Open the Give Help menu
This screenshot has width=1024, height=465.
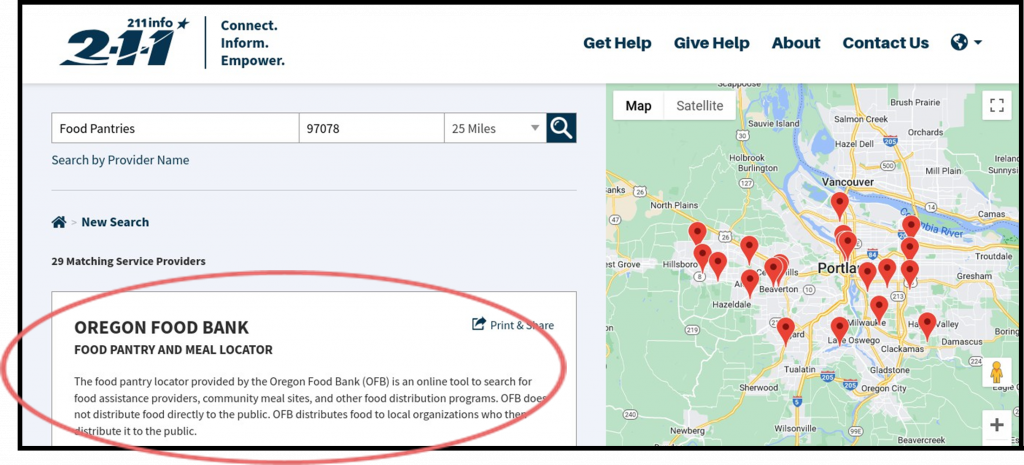(x=711, y=43)
